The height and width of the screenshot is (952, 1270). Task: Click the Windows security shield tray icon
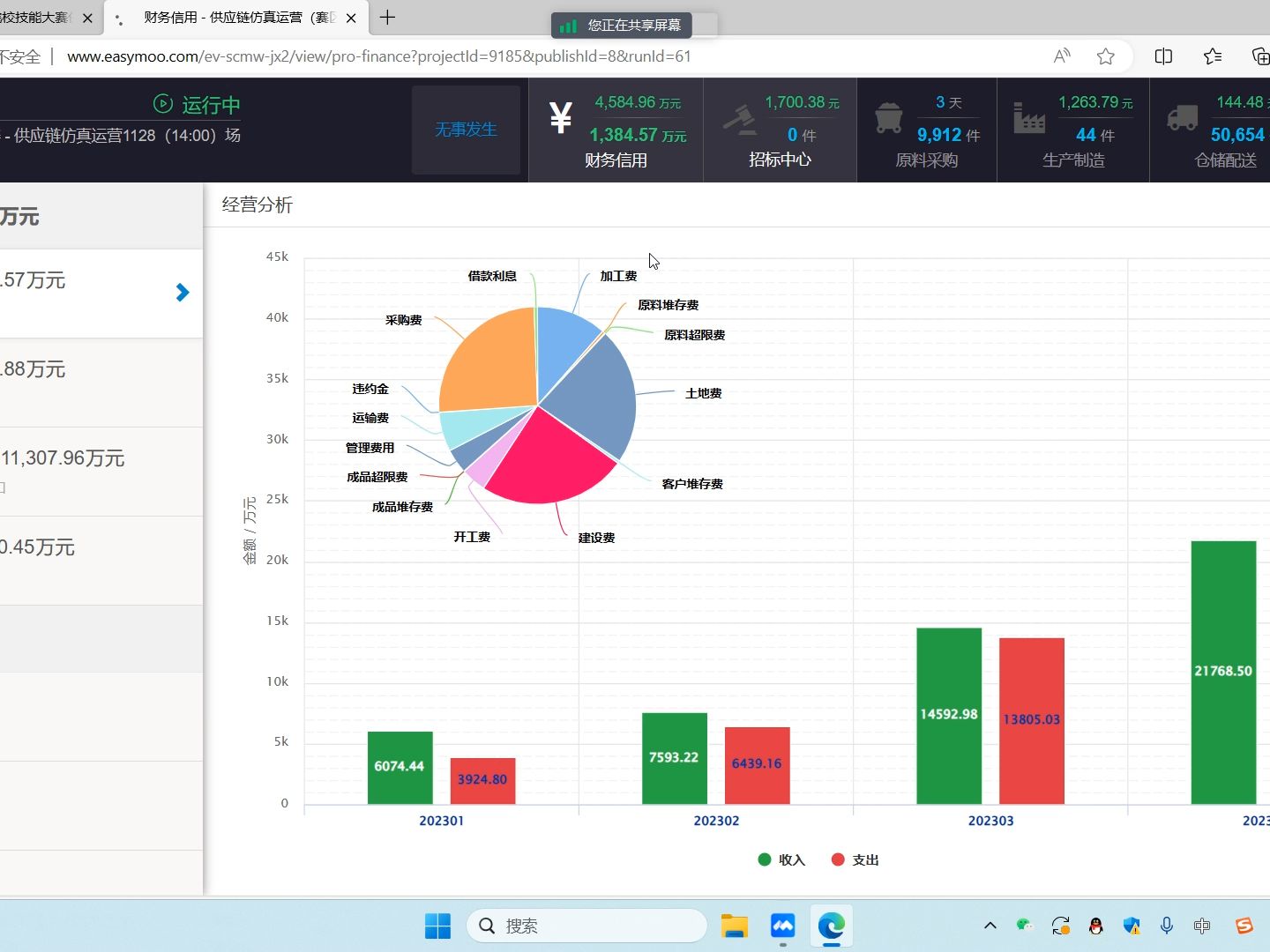pyautogui.click(x=1132, y=926)
